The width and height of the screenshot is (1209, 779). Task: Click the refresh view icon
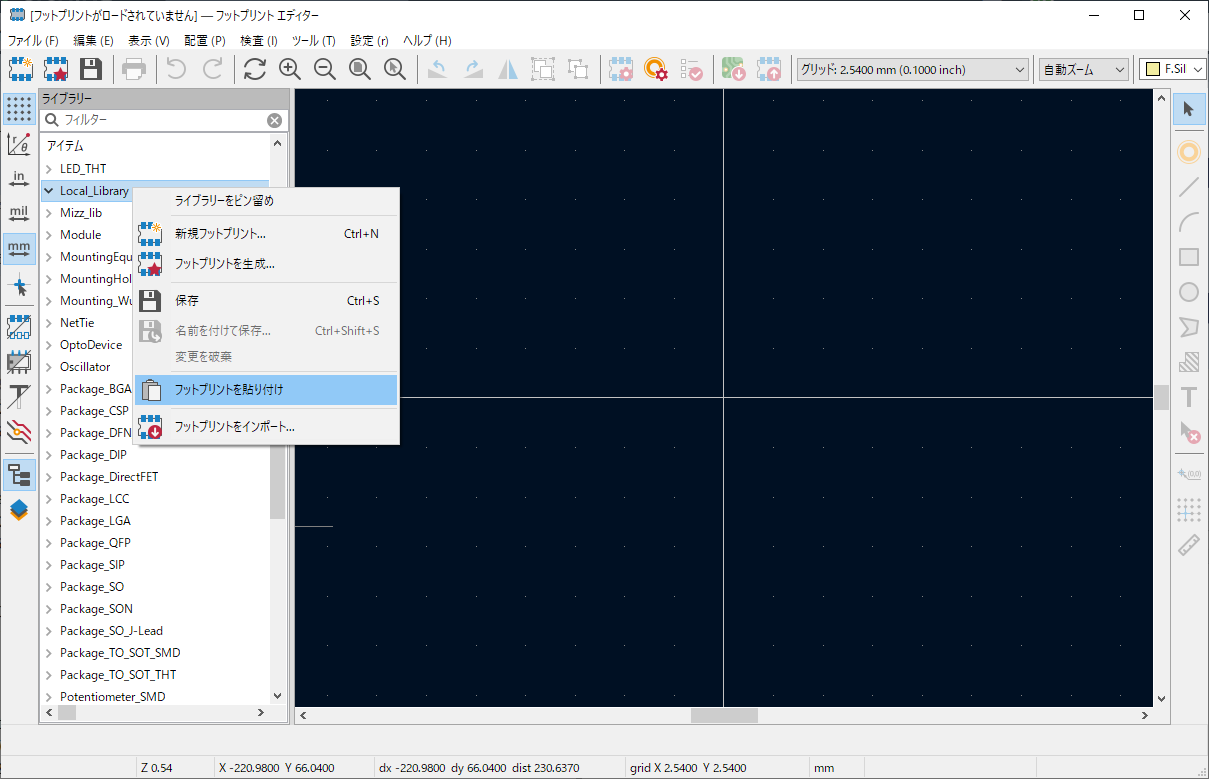(x=255, y=69)
